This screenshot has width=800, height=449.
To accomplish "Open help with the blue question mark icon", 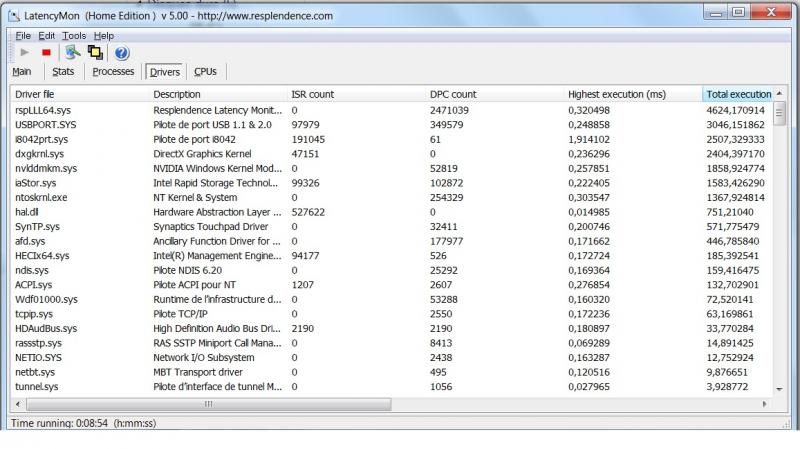I will point(121,53).
